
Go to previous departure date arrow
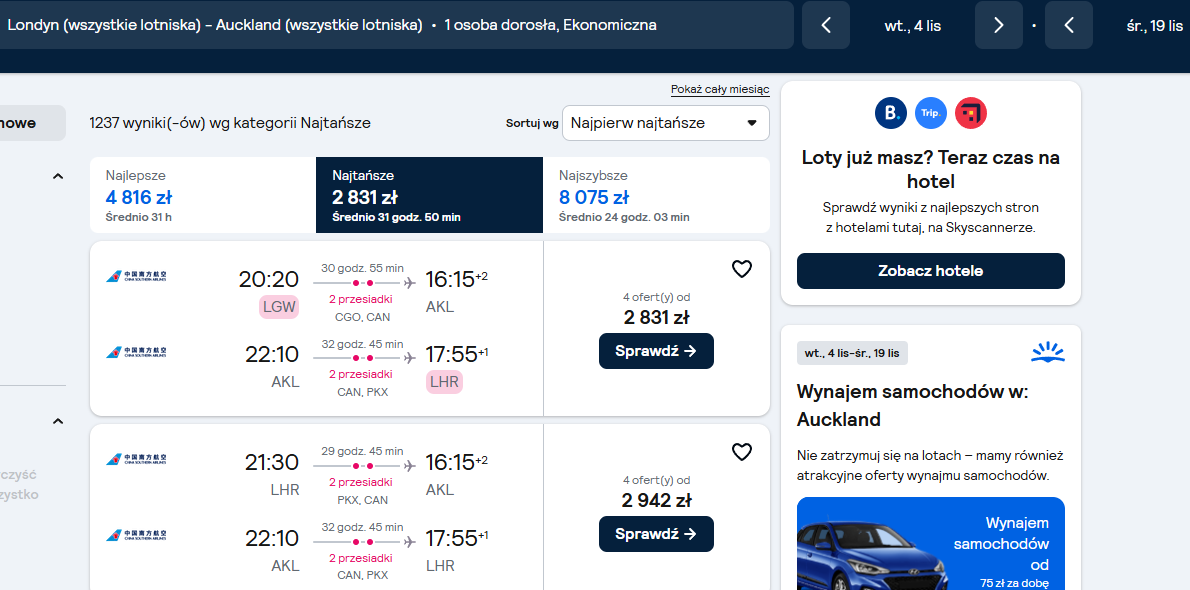point(826,25)
